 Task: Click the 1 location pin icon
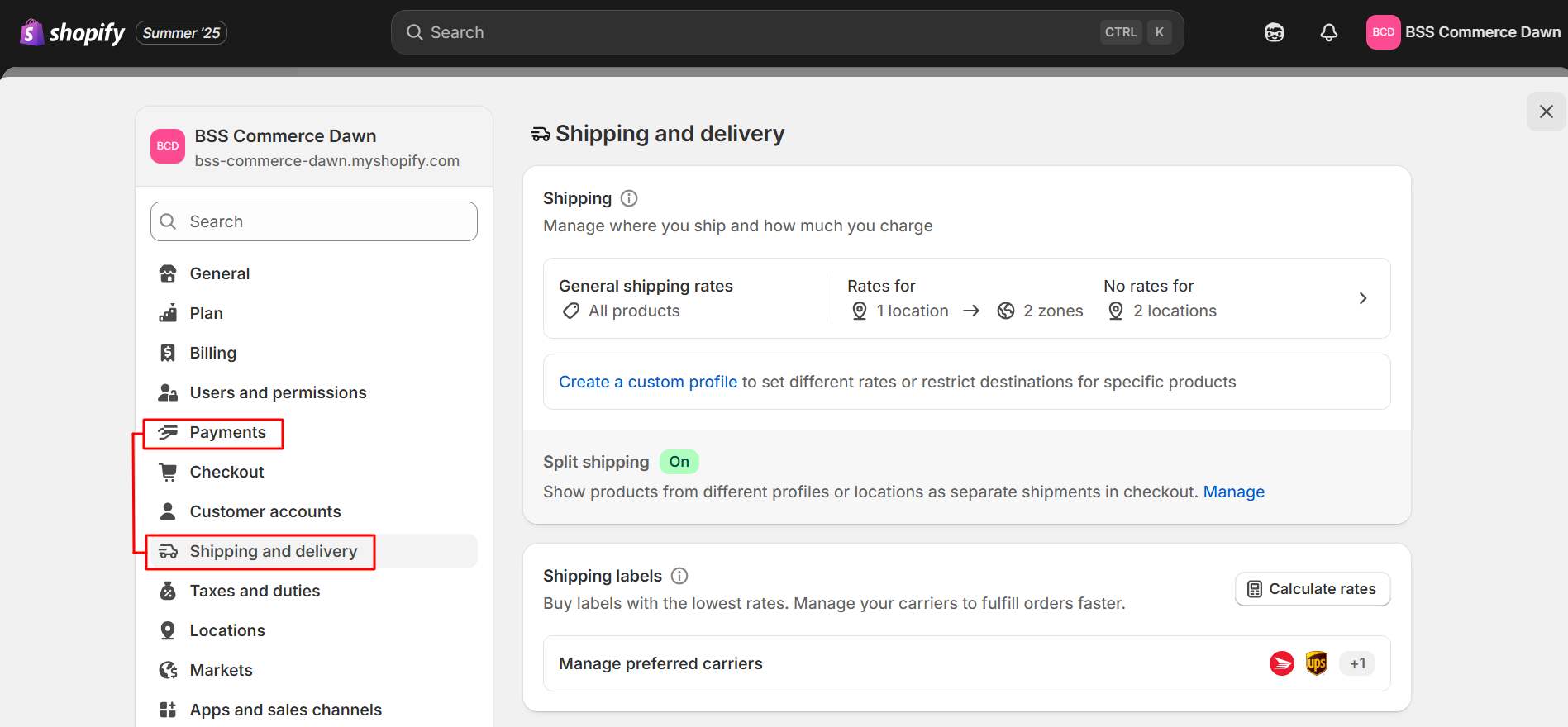click(x=860, y=311)
